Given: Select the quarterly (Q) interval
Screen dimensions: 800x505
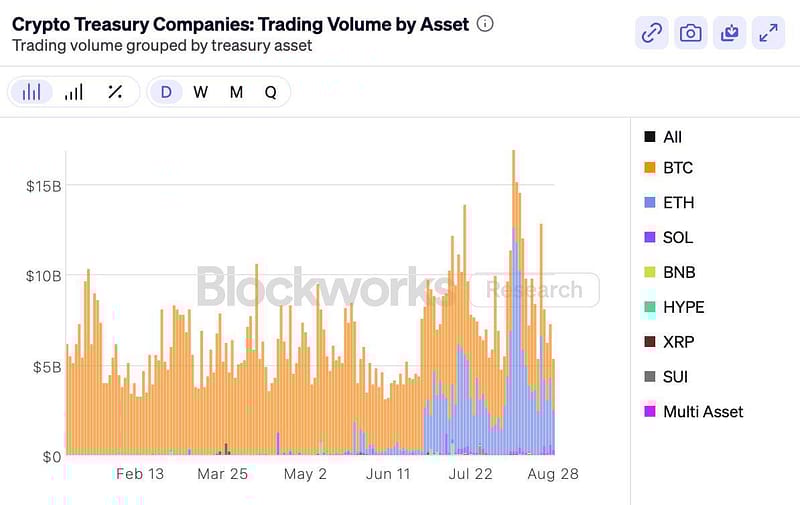Looking at the screenshot, I should point(271,92).
